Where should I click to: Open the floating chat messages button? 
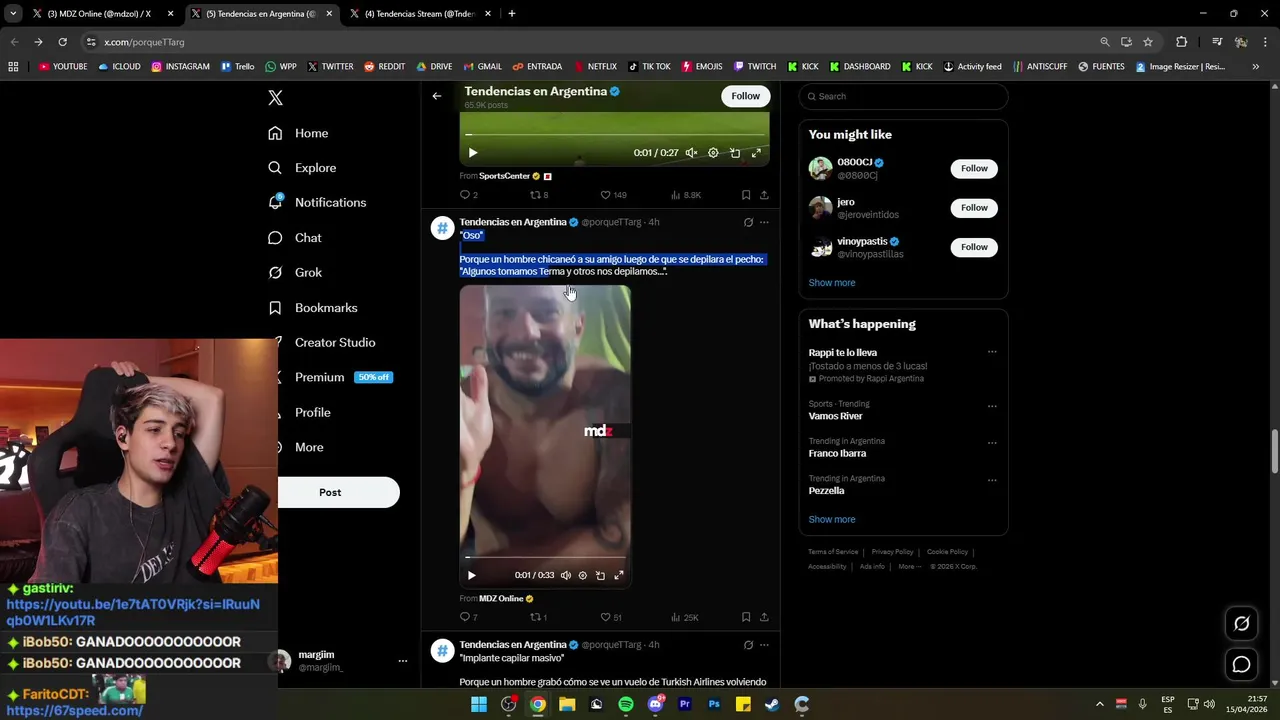(x=1241, y=664)
